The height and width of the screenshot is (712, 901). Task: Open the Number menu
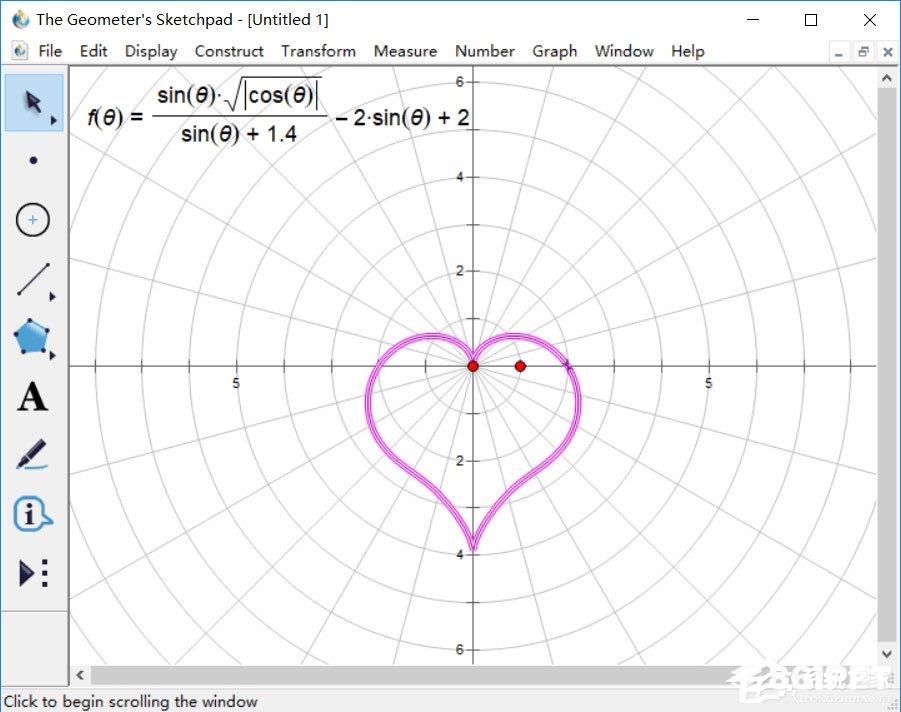(x=484, y=51)
